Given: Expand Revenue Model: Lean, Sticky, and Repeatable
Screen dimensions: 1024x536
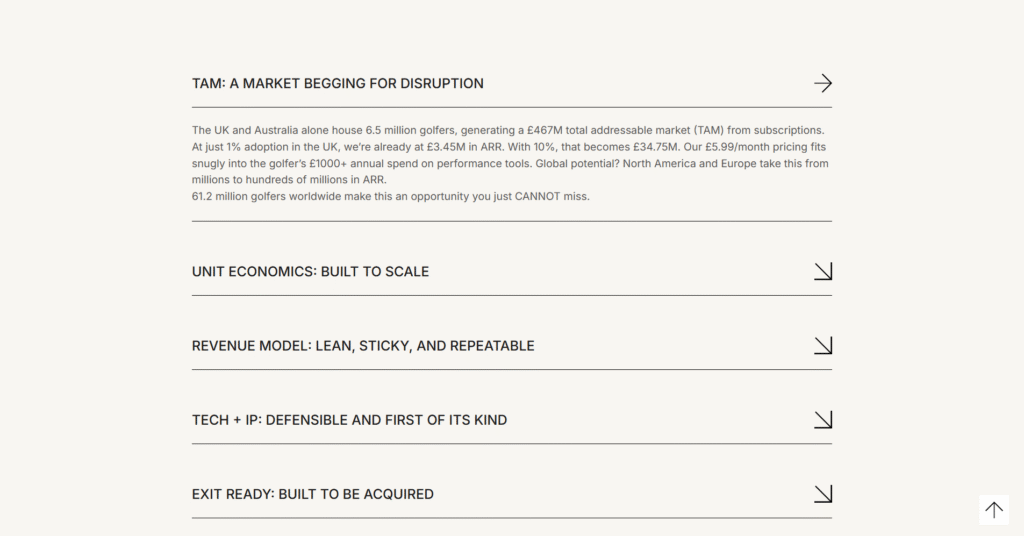Looking at the screenshot, I should (x=363, y=346).
